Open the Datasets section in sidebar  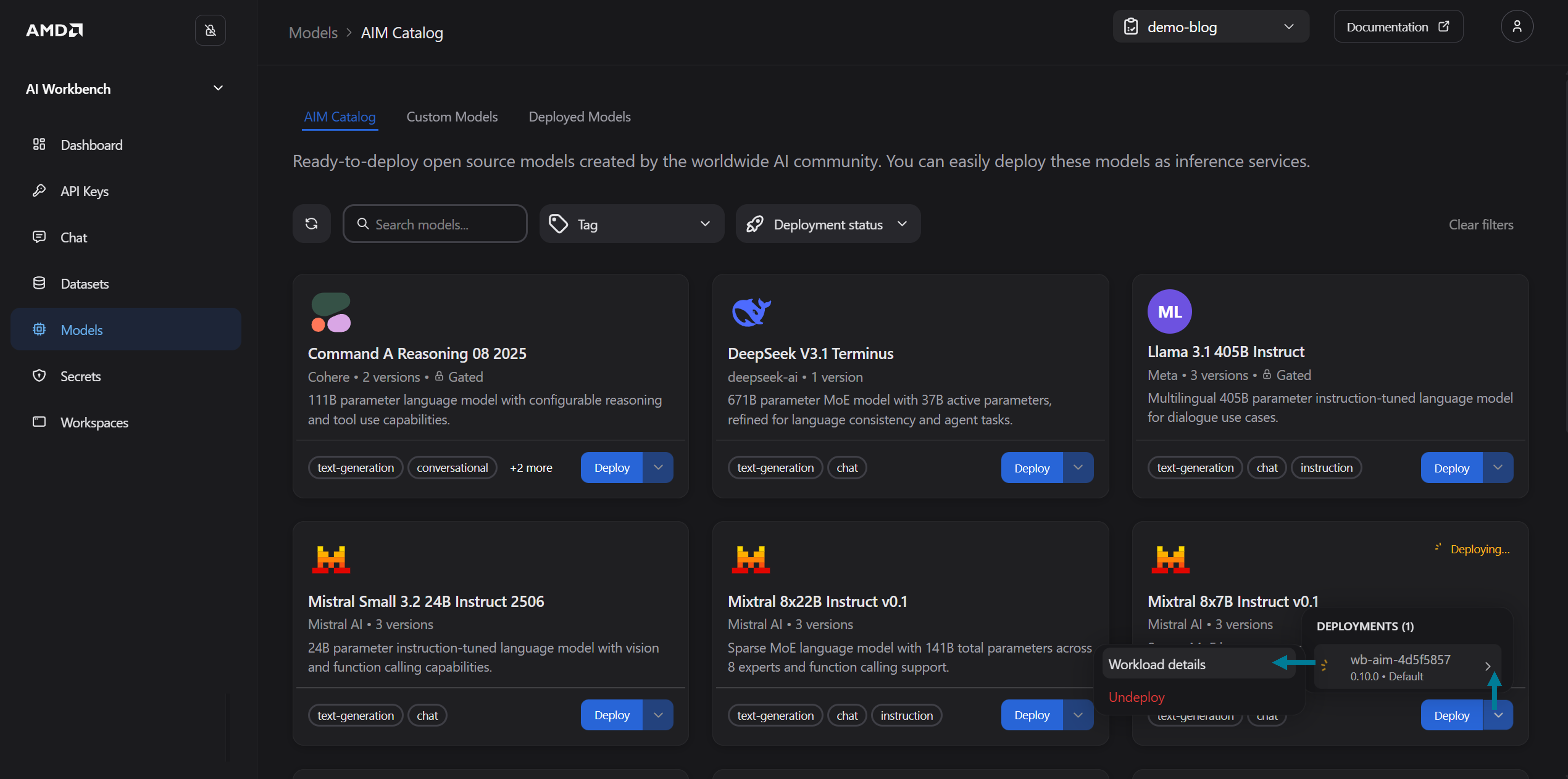click(84, 284)
